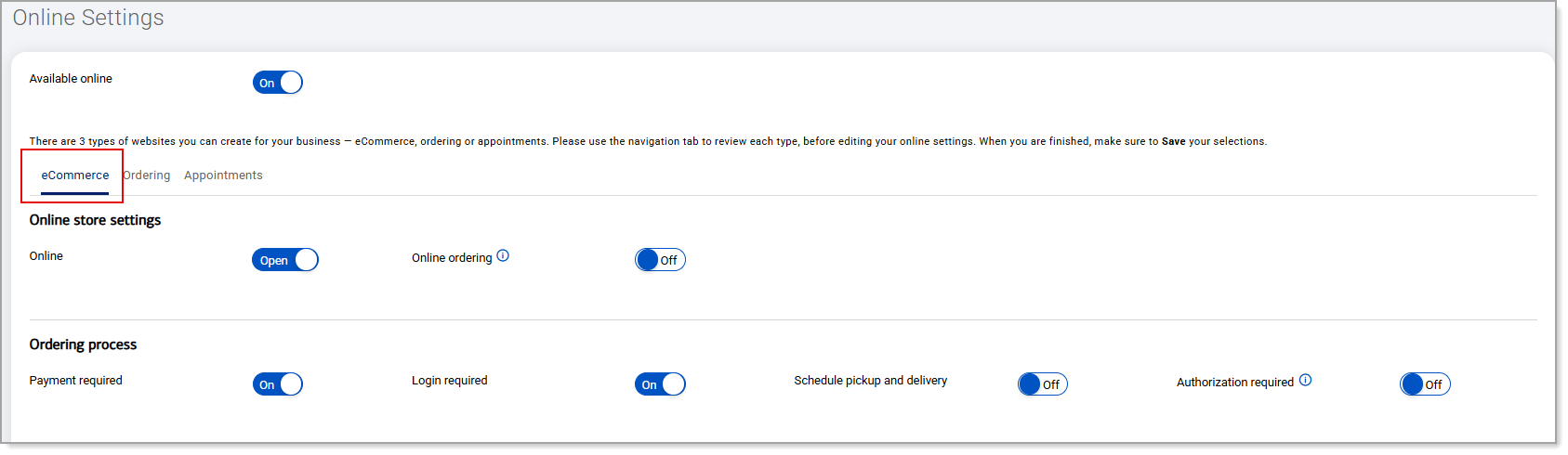This screenshot has width=1568, height=455.
Task: Enable Schedule pickup and delivery toggle
Action: tap(1043, 384)
